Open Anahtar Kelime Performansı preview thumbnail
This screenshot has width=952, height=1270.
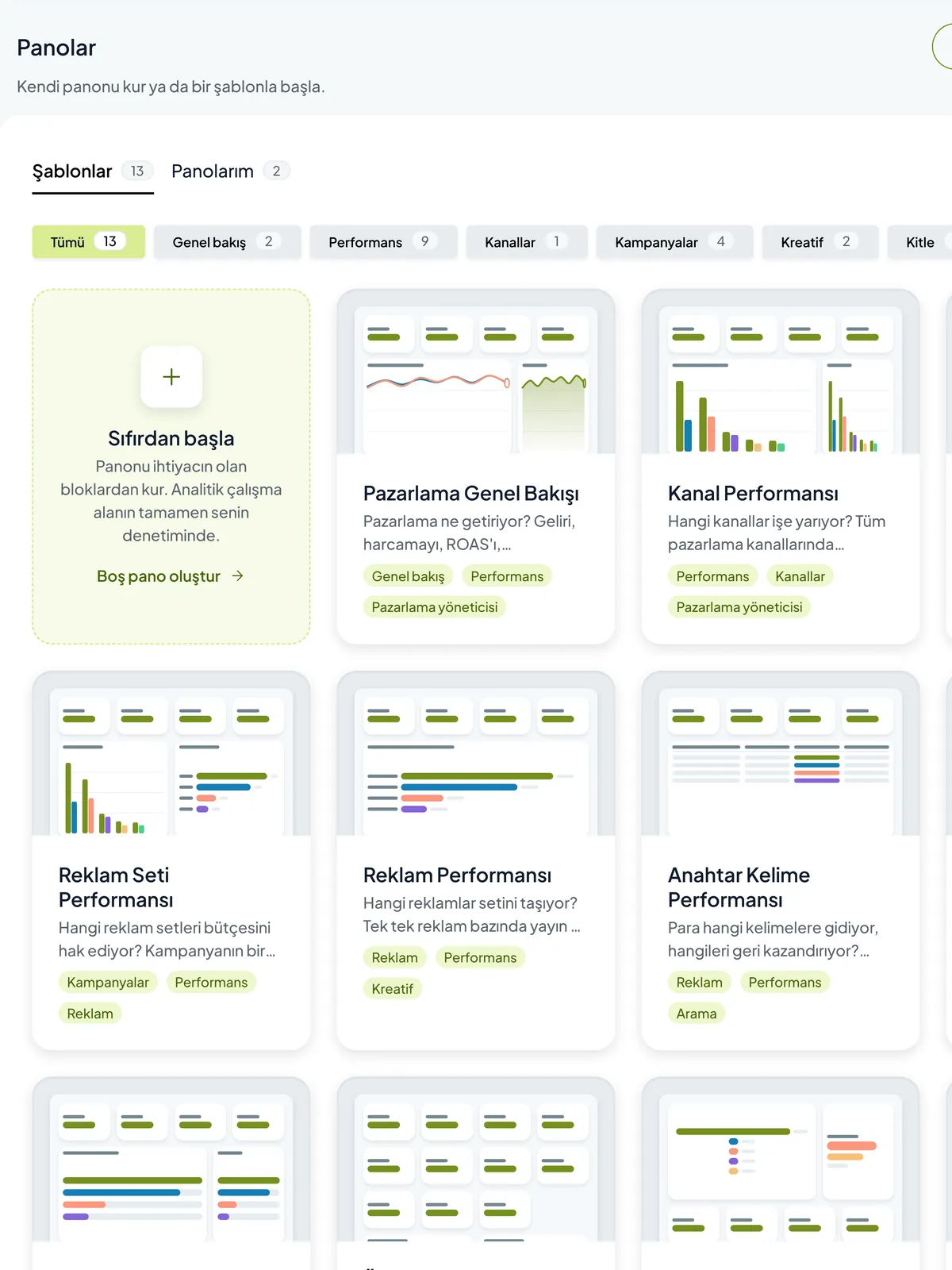coord(781,754)
